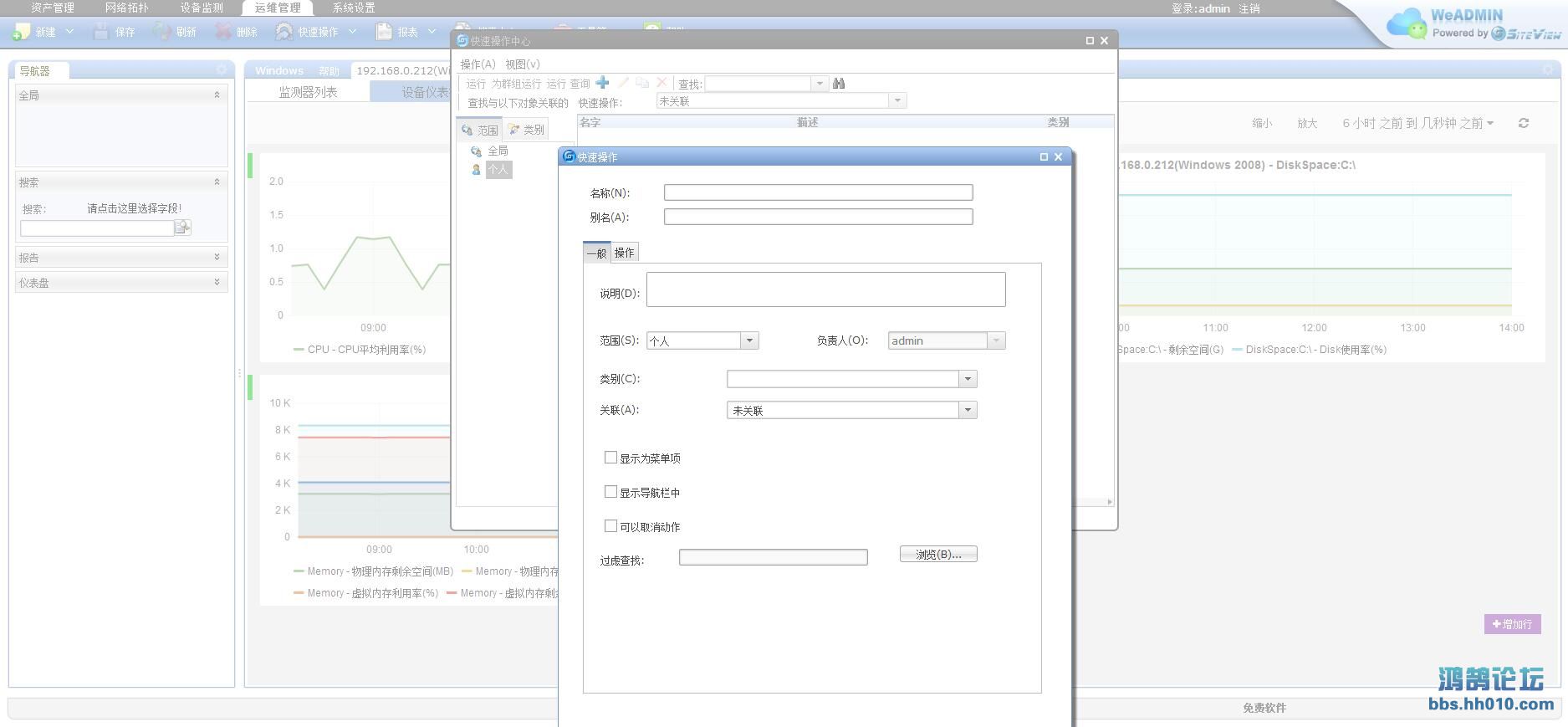Viewport: 1568px width, 727px height.
Task: Open the 监测器列表 tab
Action: [308, 92]
